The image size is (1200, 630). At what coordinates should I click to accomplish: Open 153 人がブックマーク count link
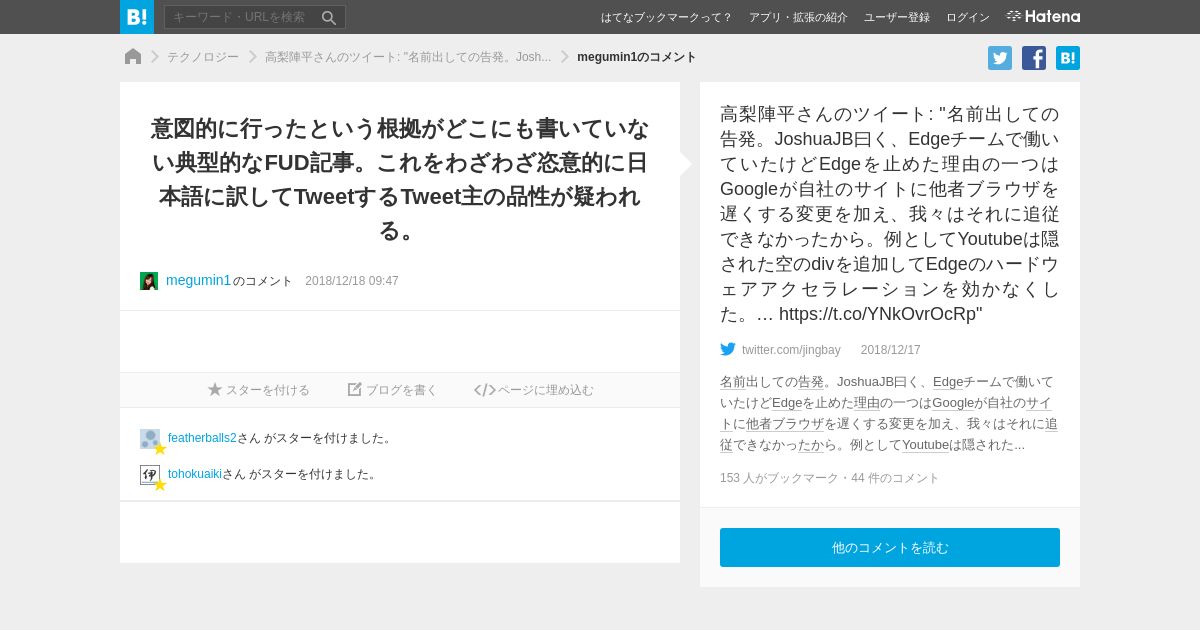[779, 478]
